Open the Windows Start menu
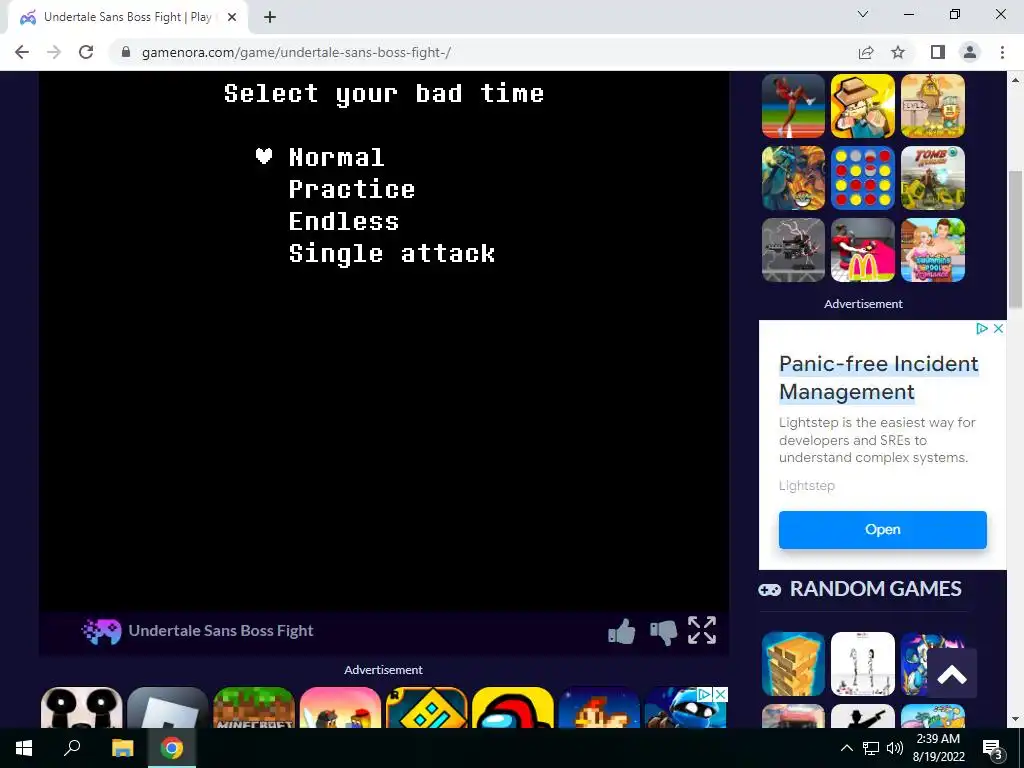 24,748
